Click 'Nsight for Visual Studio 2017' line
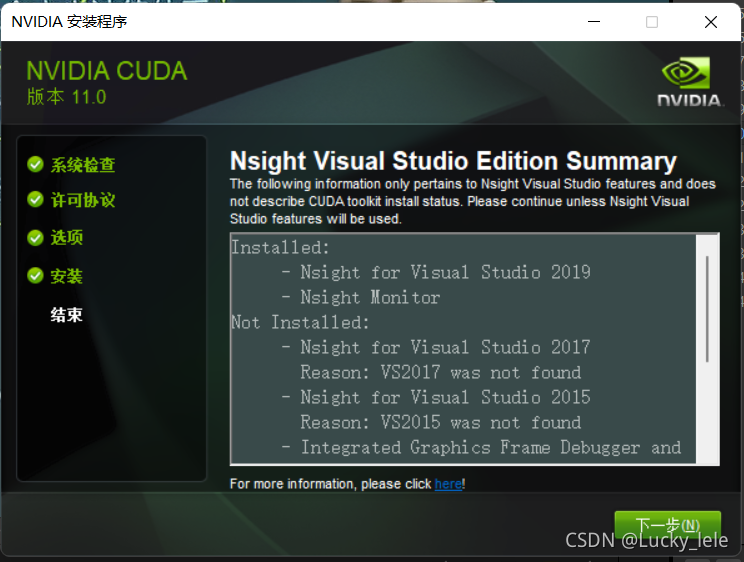The width and height of the screenshot is (744, 562). coord(445,347)
